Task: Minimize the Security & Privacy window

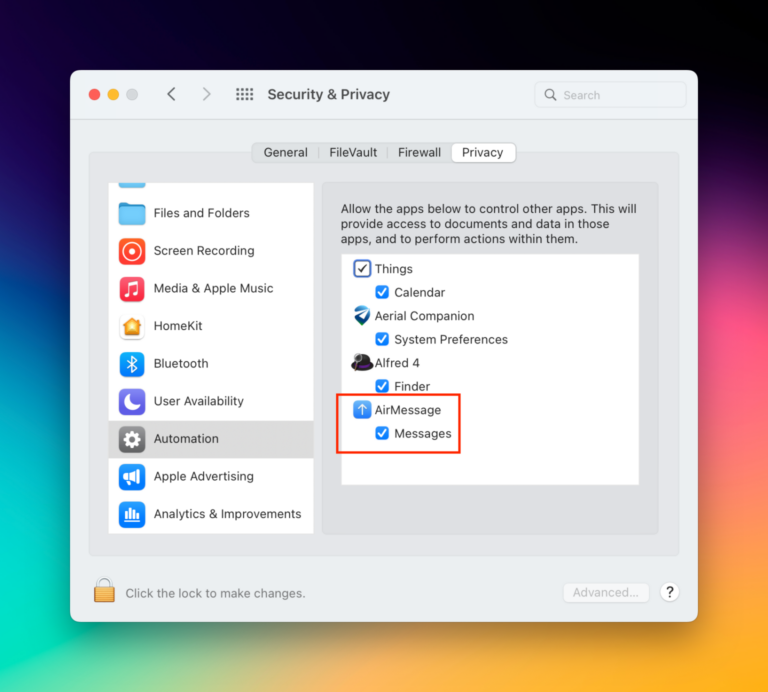Action: coord(113,95)
